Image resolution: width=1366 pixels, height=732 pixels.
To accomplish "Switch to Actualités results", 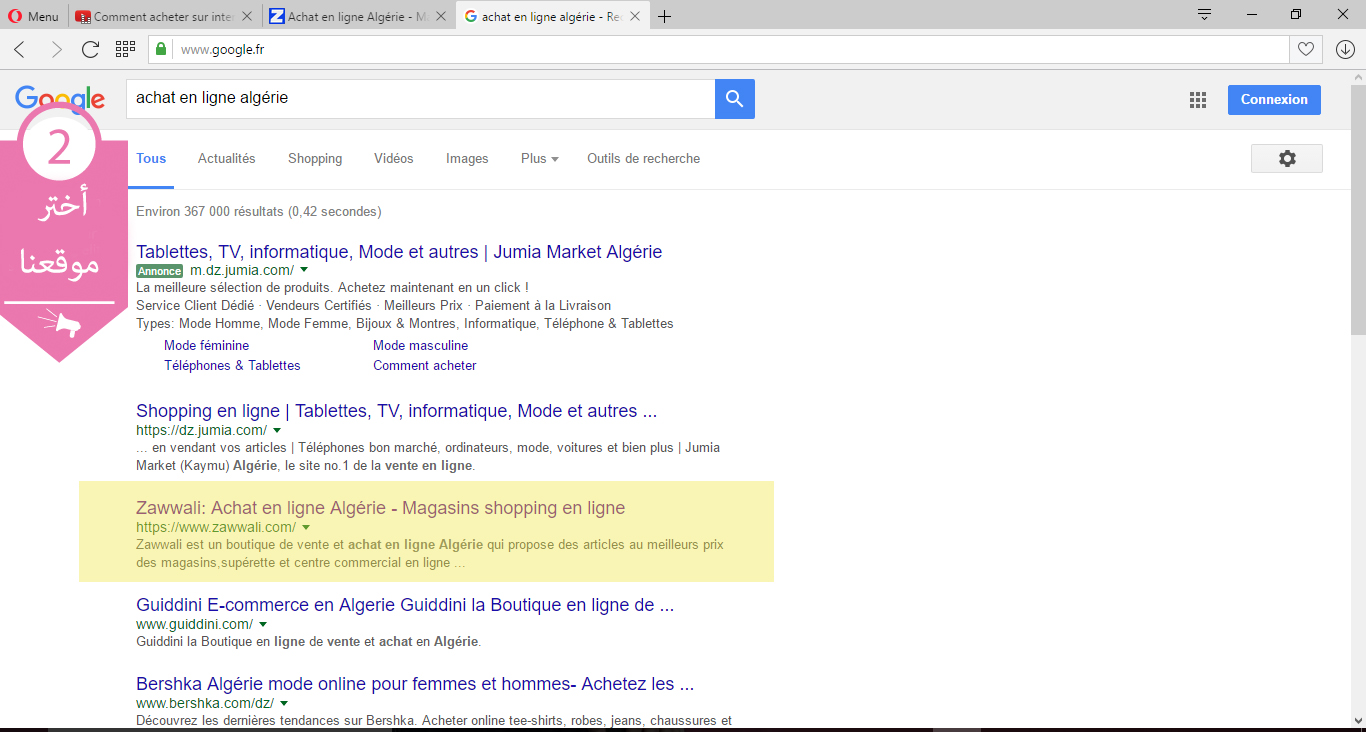I will tap(227, 159).
